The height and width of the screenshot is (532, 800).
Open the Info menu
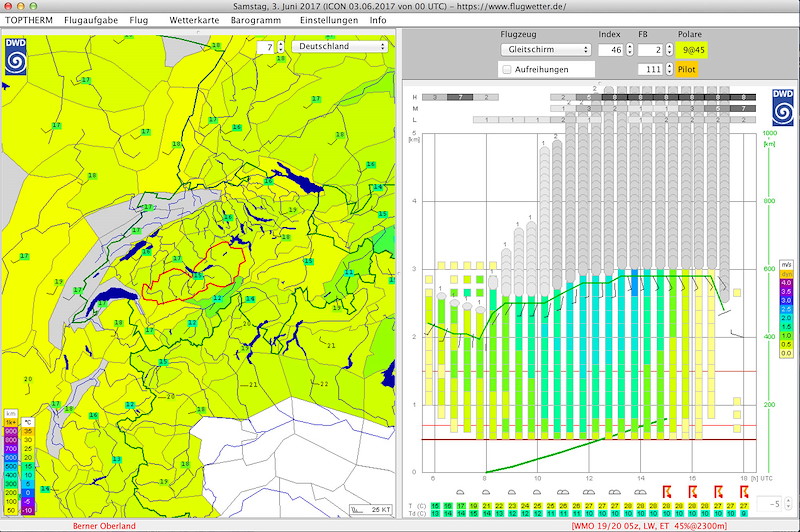(378, 20)
